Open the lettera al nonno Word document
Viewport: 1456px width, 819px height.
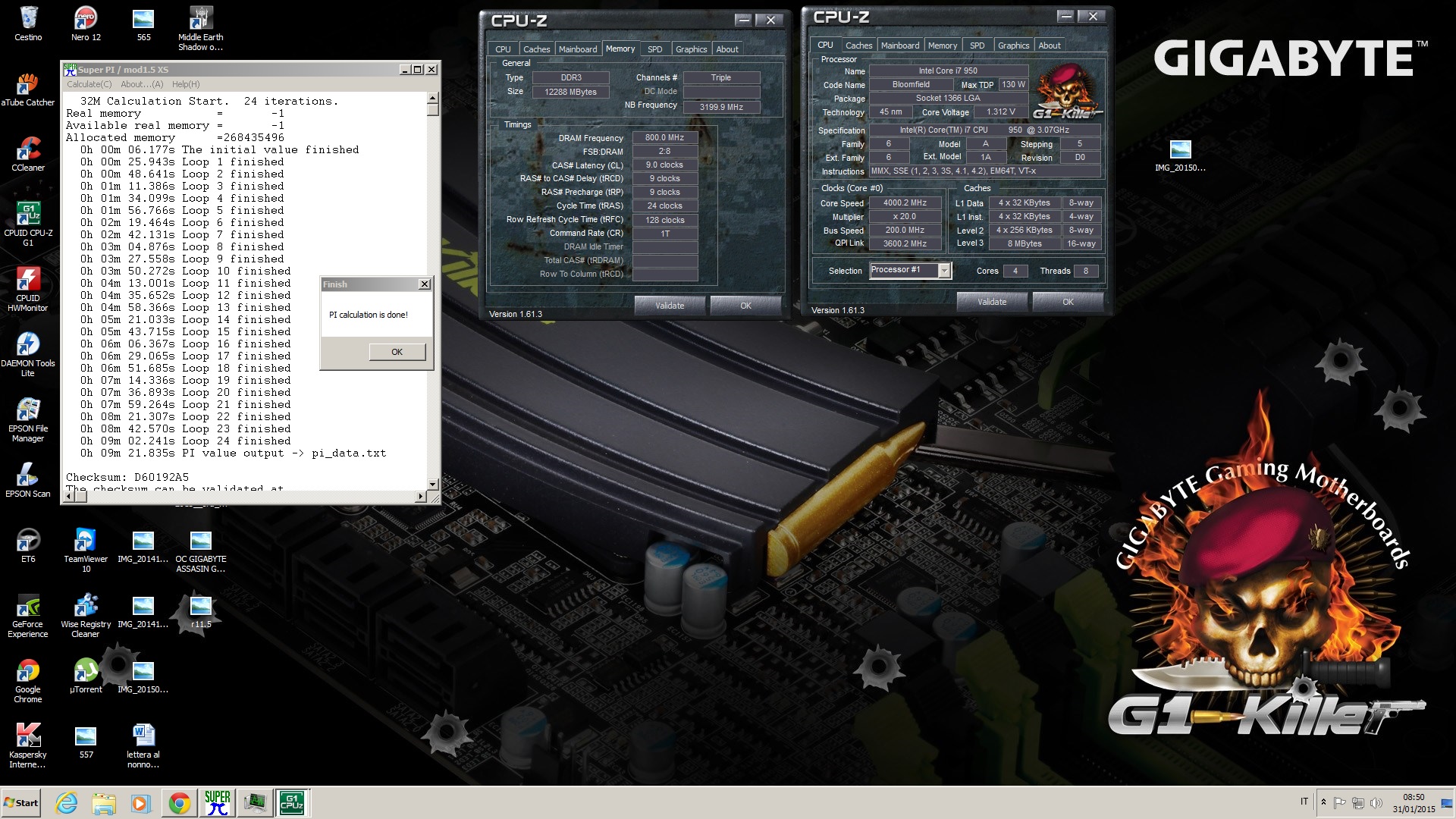pyautogui.click(x=143, y=745)
